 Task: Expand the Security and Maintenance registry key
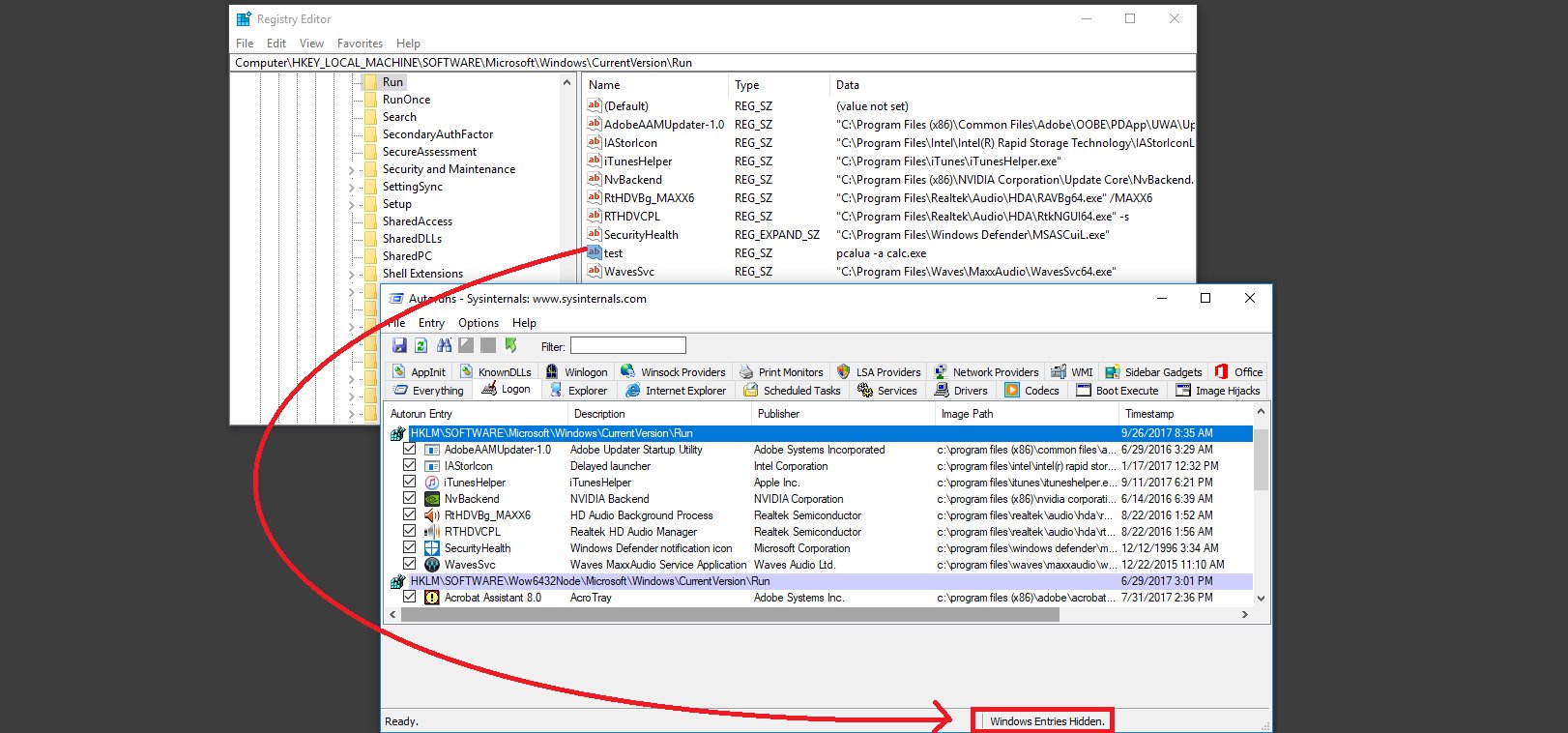pyautogui.click(x=352, y=170)
